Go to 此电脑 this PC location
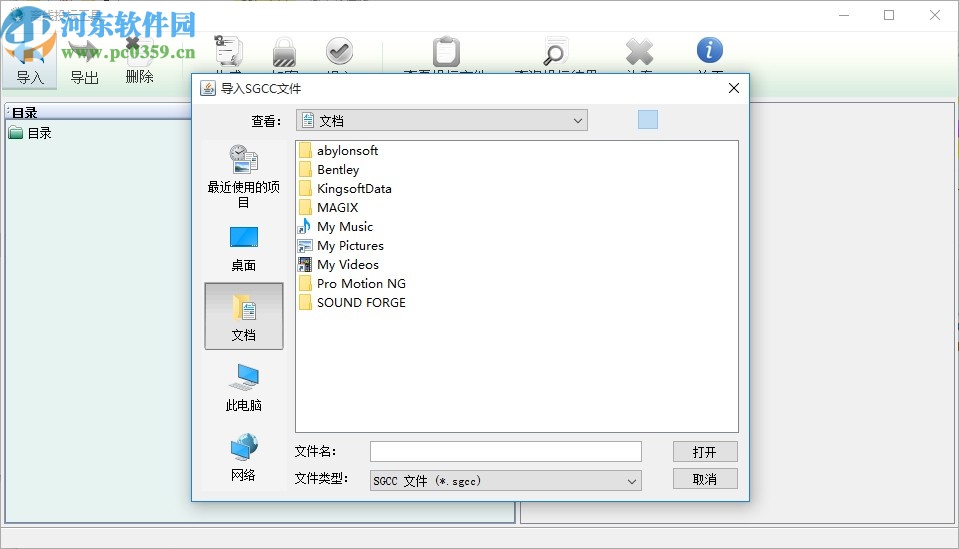 243,387
